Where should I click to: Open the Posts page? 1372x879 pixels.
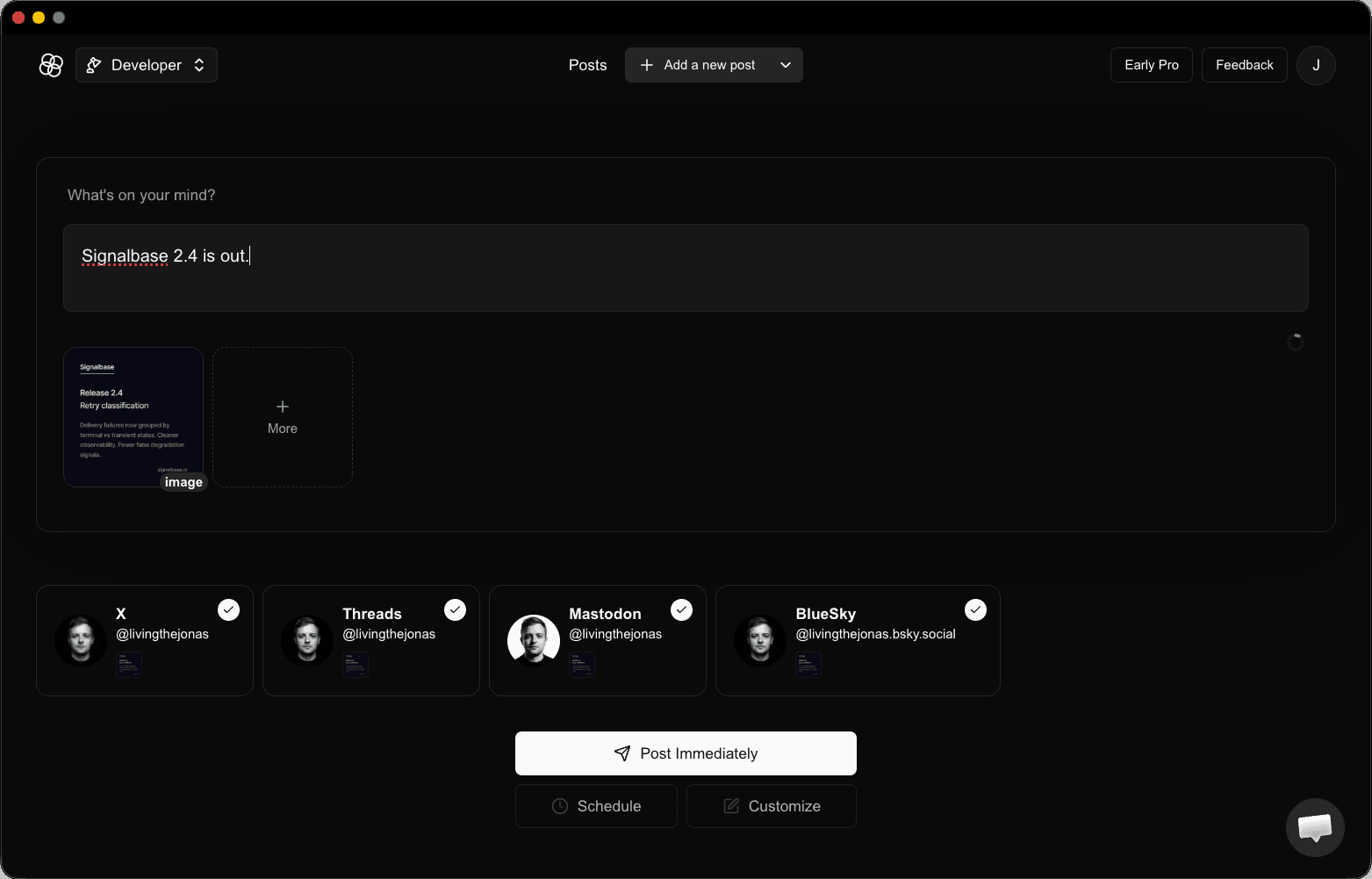[587, 65]
